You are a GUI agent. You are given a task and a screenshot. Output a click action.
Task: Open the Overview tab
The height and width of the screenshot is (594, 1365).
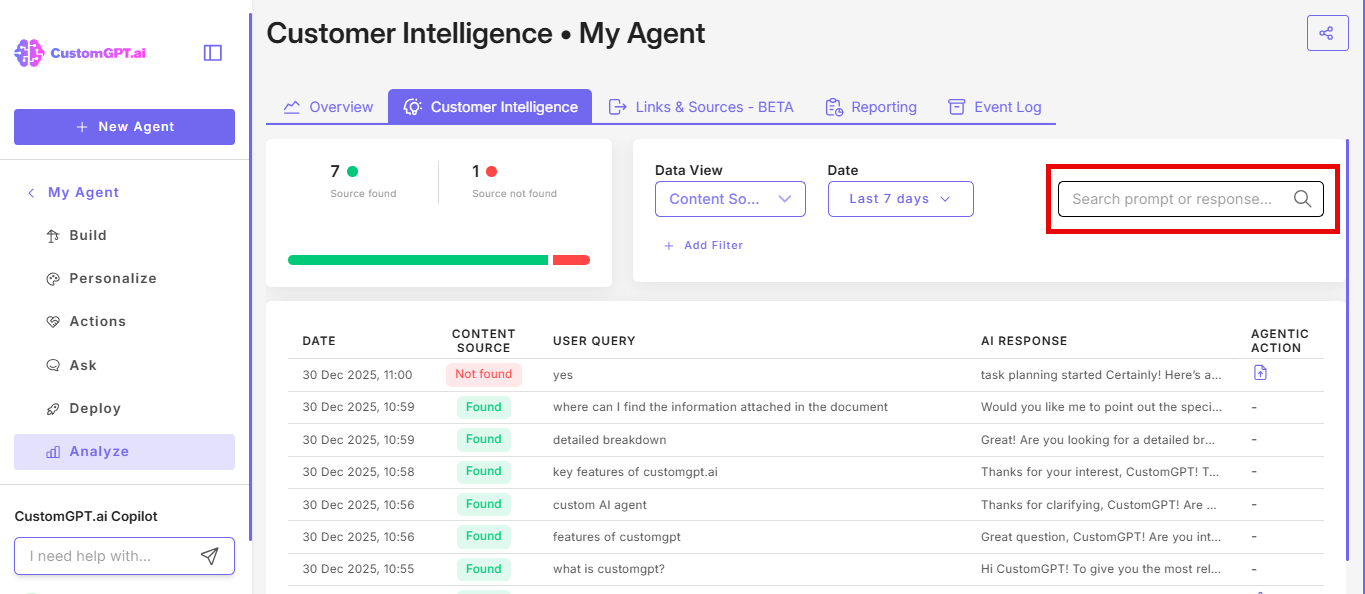tap(329, 107)
